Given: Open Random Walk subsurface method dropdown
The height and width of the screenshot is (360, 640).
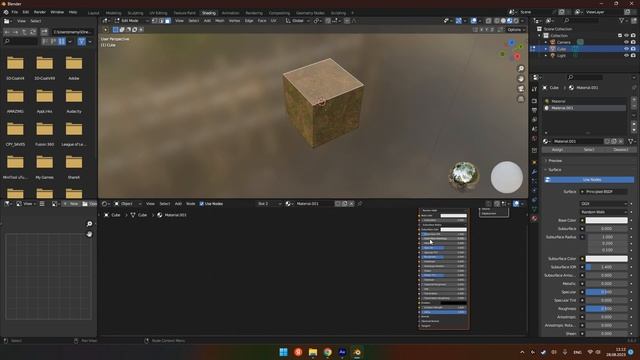Looking at the screenshot, I should [x=604, y=212].
